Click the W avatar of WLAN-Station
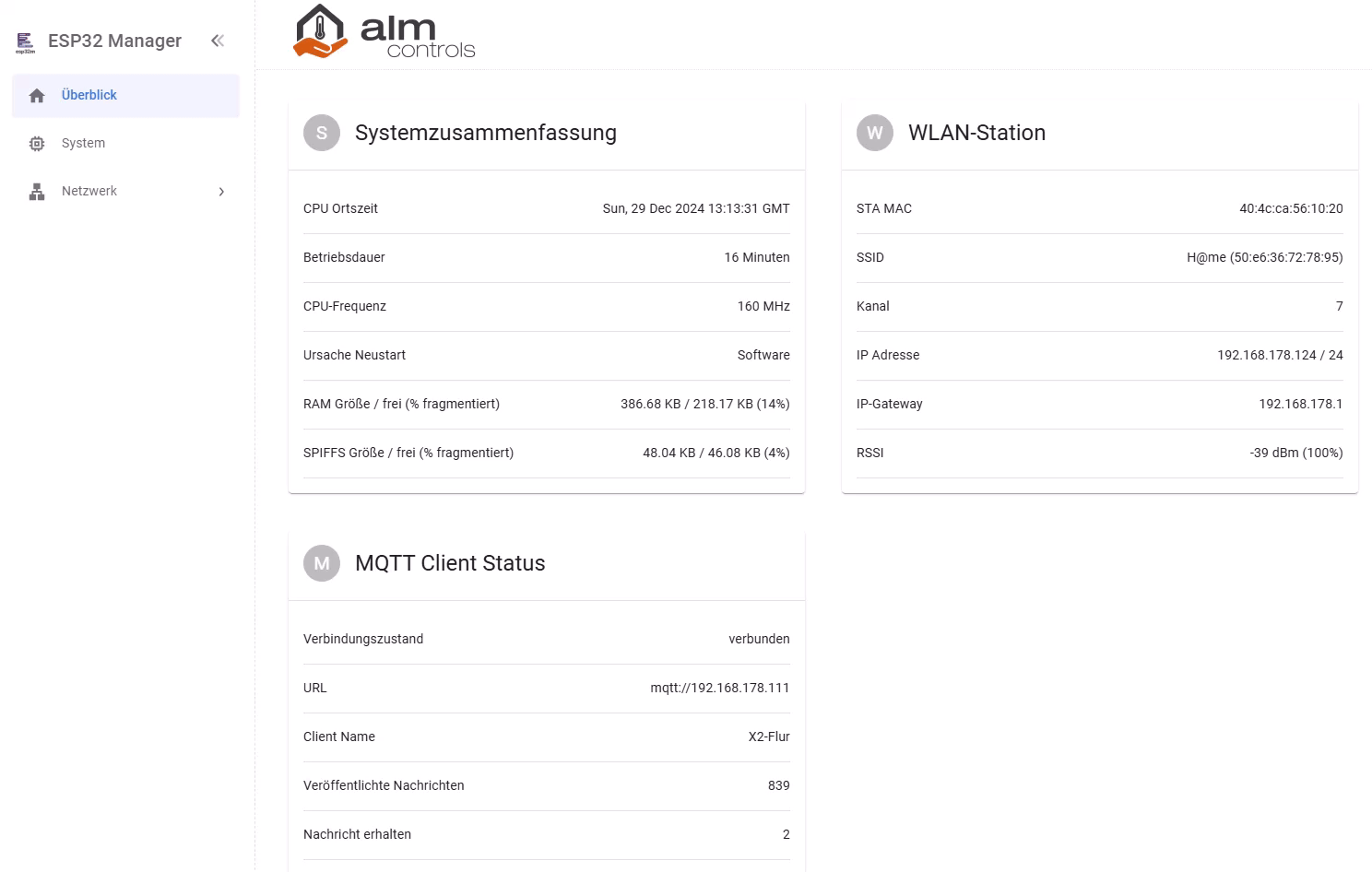 (875, 133)
